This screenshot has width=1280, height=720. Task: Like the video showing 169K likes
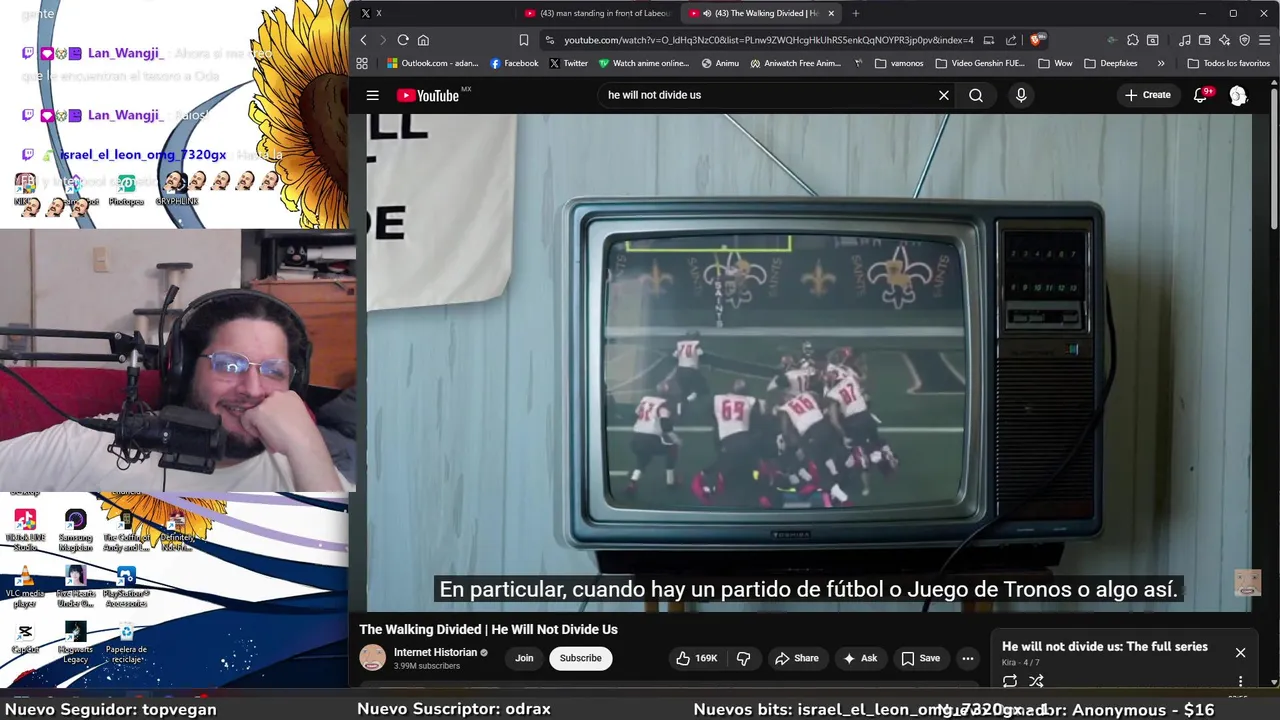click(697, 658)
